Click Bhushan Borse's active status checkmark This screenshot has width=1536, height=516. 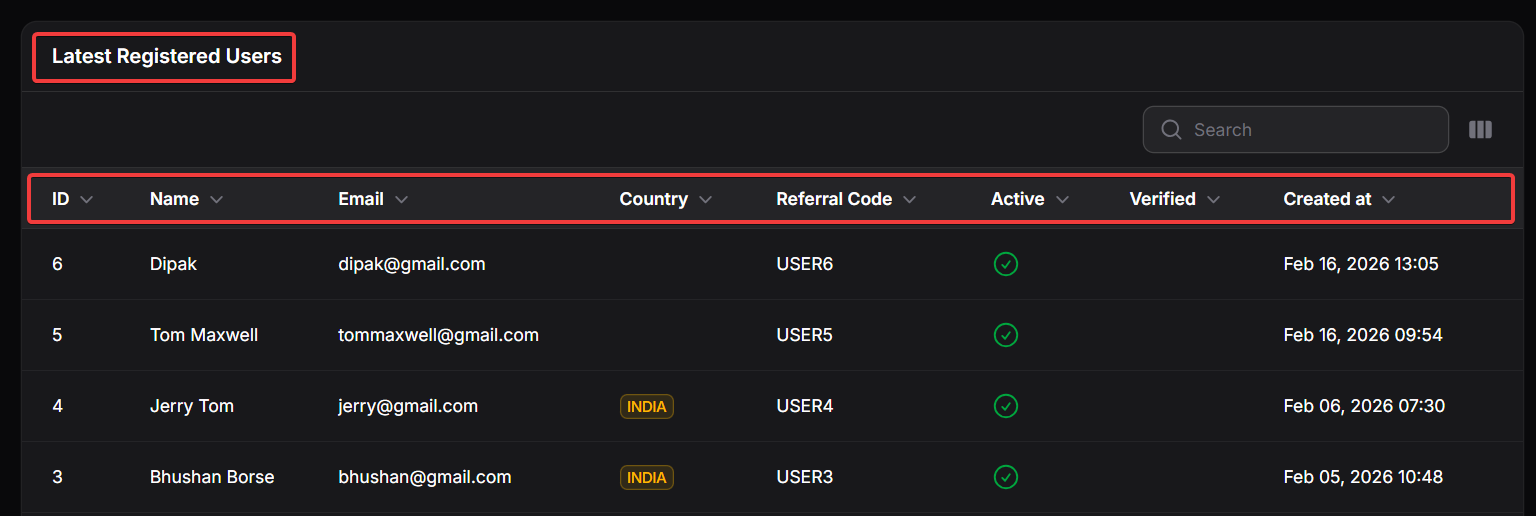click(x=1005, y=477)
